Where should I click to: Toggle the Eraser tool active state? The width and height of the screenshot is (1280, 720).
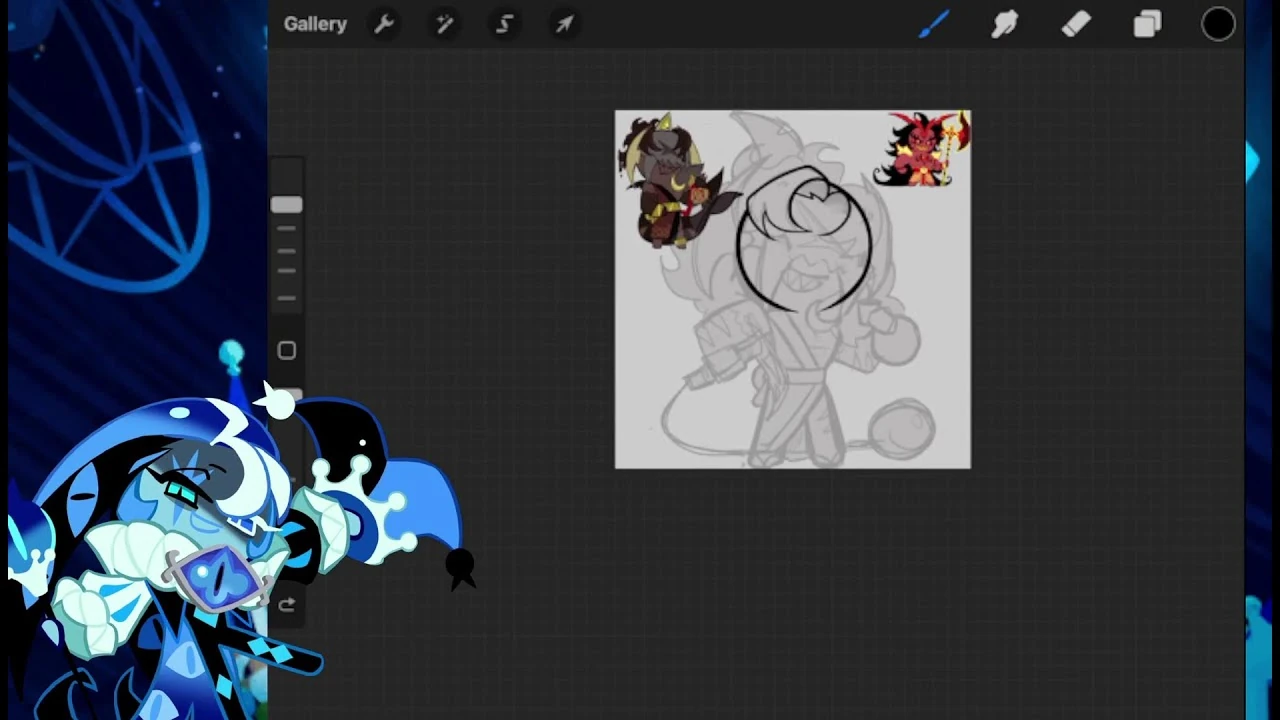(x=1076, y=24)
